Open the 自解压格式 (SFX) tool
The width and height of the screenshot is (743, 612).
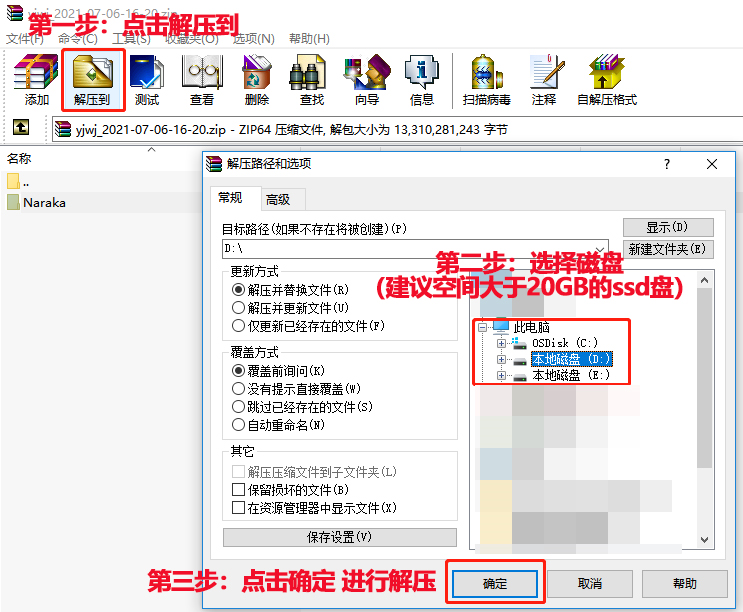click(606, 79)
